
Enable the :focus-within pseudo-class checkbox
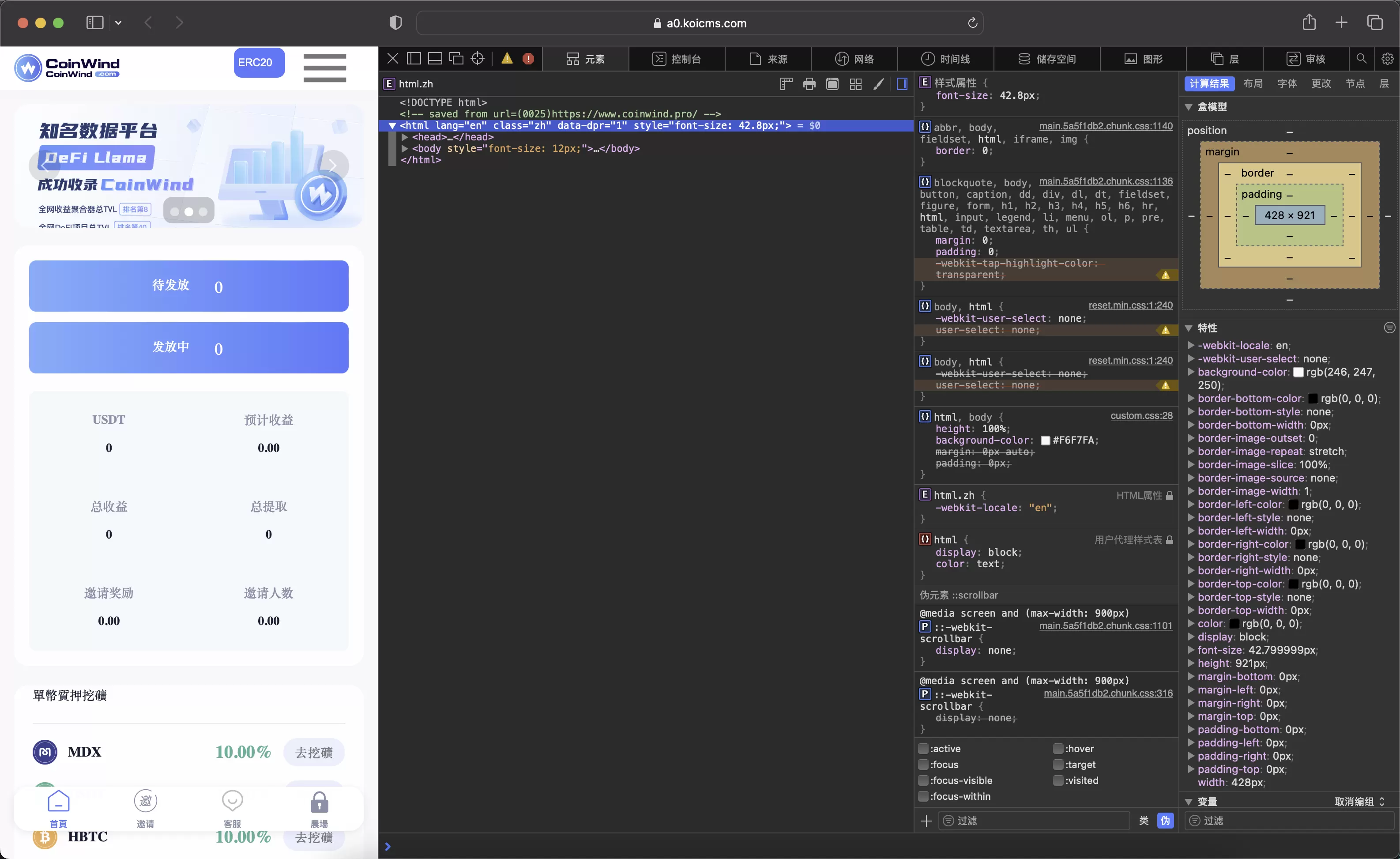pos(924,796)
